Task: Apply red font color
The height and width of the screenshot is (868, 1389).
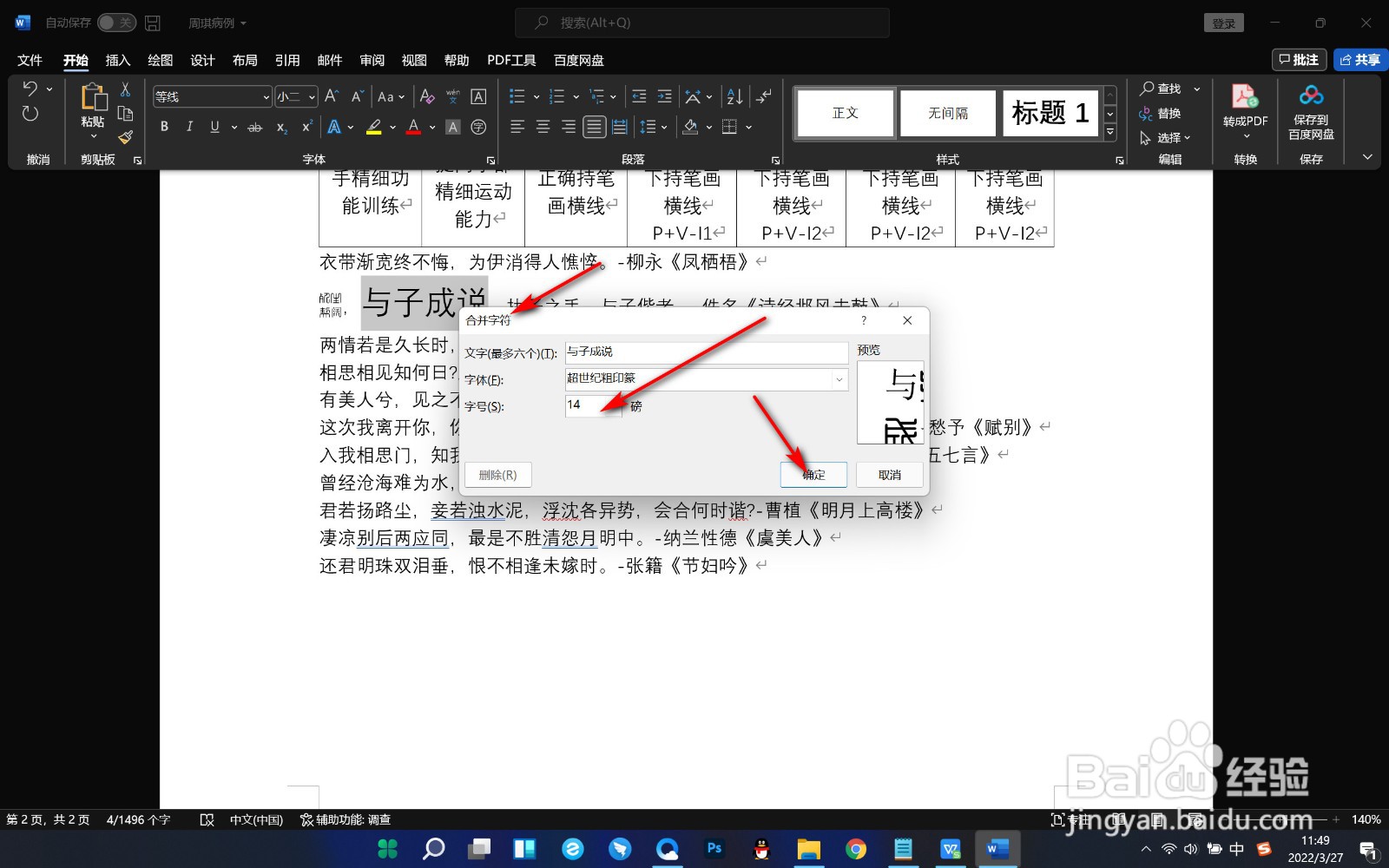Action: pyautogui.click(x=414, y=127)
